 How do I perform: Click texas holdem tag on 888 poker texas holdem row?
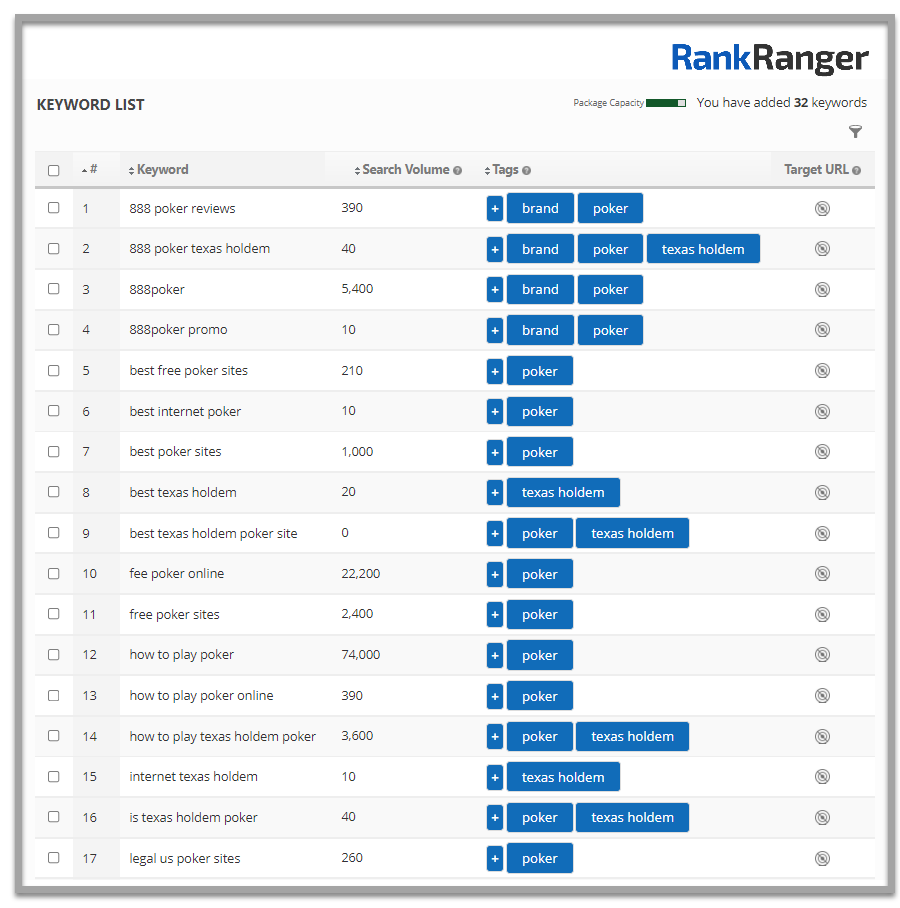point(703,249)
